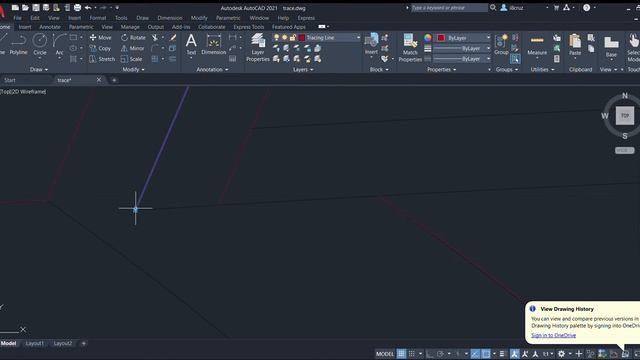The width and height of the screenshot is (640, 360).
Task: Add a new drawing tab with plus
Action: pos(114,80)
